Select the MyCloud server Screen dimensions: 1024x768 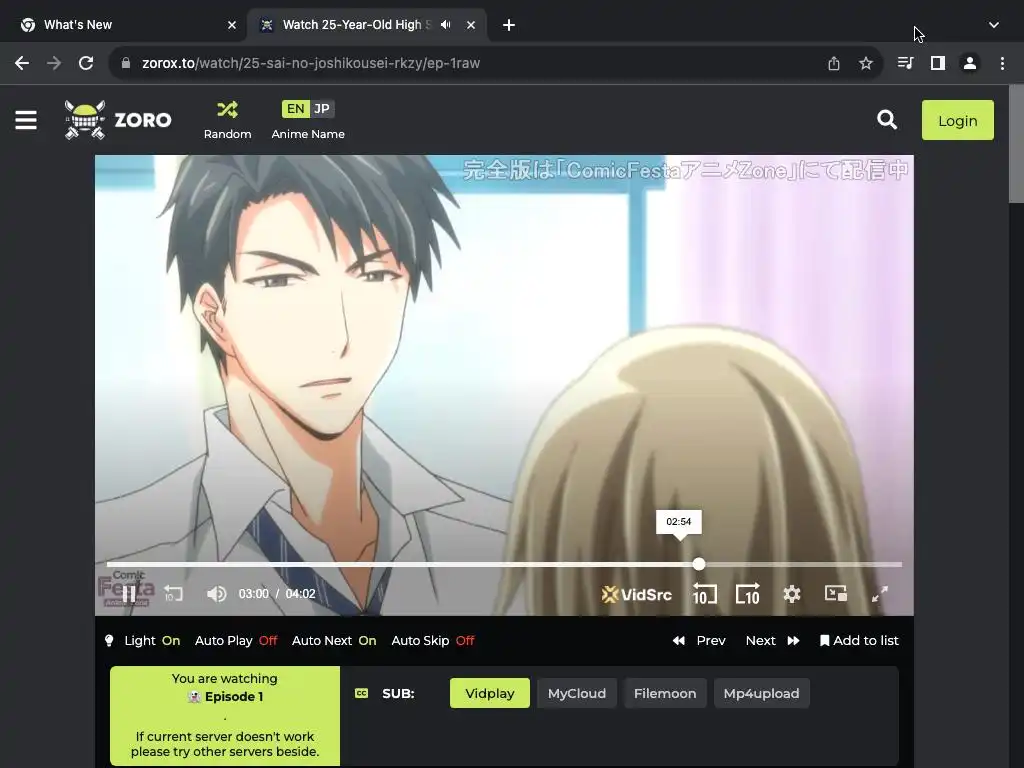[x=577, y=693]
